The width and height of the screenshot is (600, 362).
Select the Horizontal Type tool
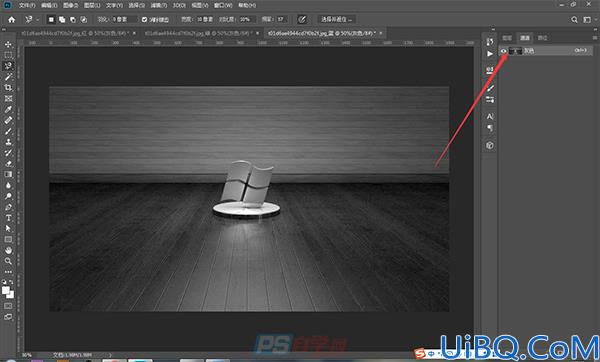(x=8, y=218)
